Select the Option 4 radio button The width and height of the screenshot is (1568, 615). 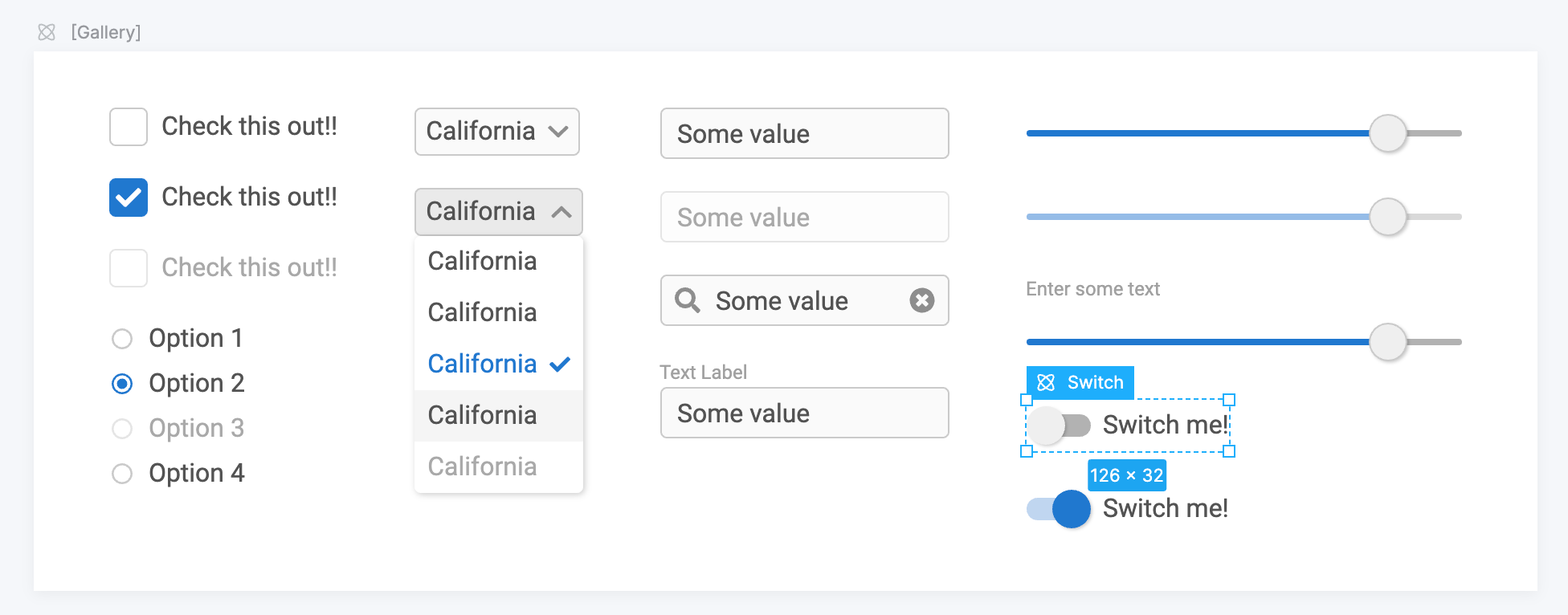point(122,474)
